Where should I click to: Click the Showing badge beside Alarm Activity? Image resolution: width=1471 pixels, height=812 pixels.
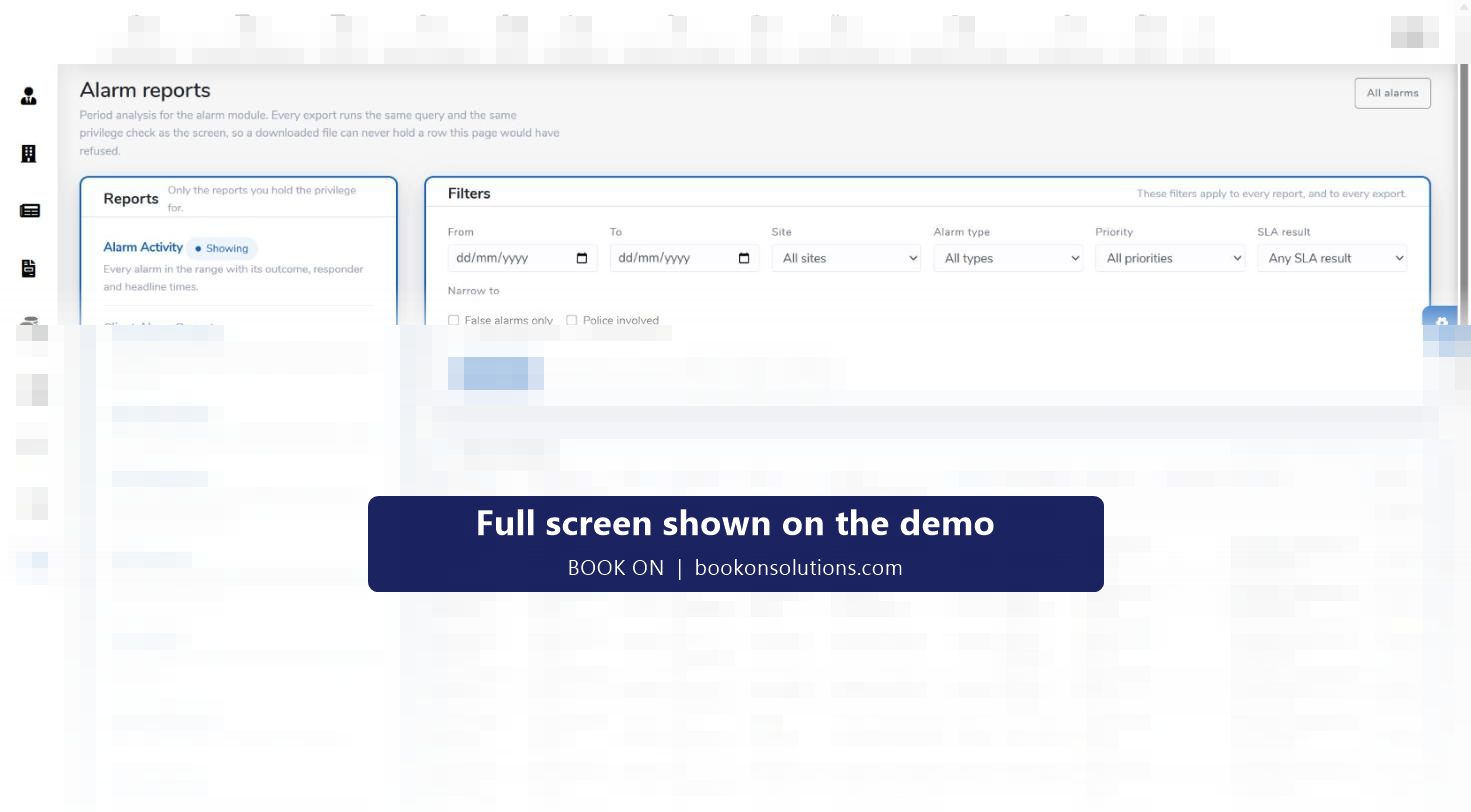[x=222, y=248]
